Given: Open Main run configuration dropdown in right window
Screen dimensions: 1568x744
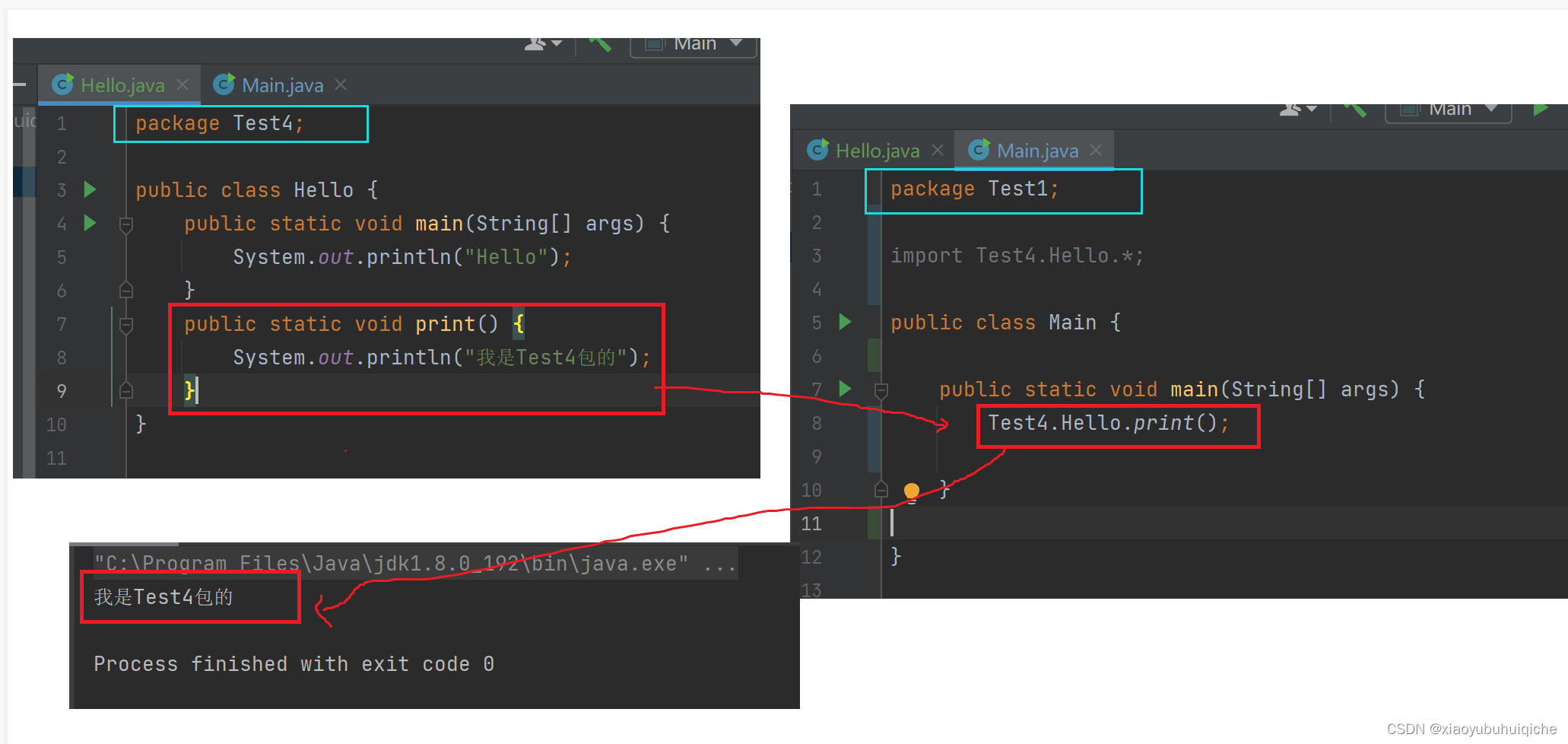Looking at the screenshot, I should click(1449, 112).
